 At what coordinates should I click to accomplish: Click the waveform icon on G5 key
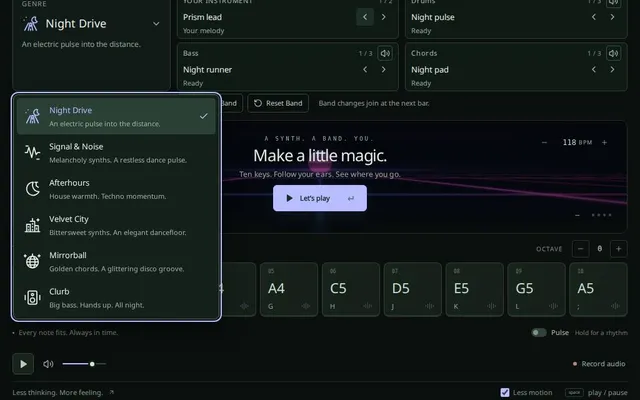(553, 306)
